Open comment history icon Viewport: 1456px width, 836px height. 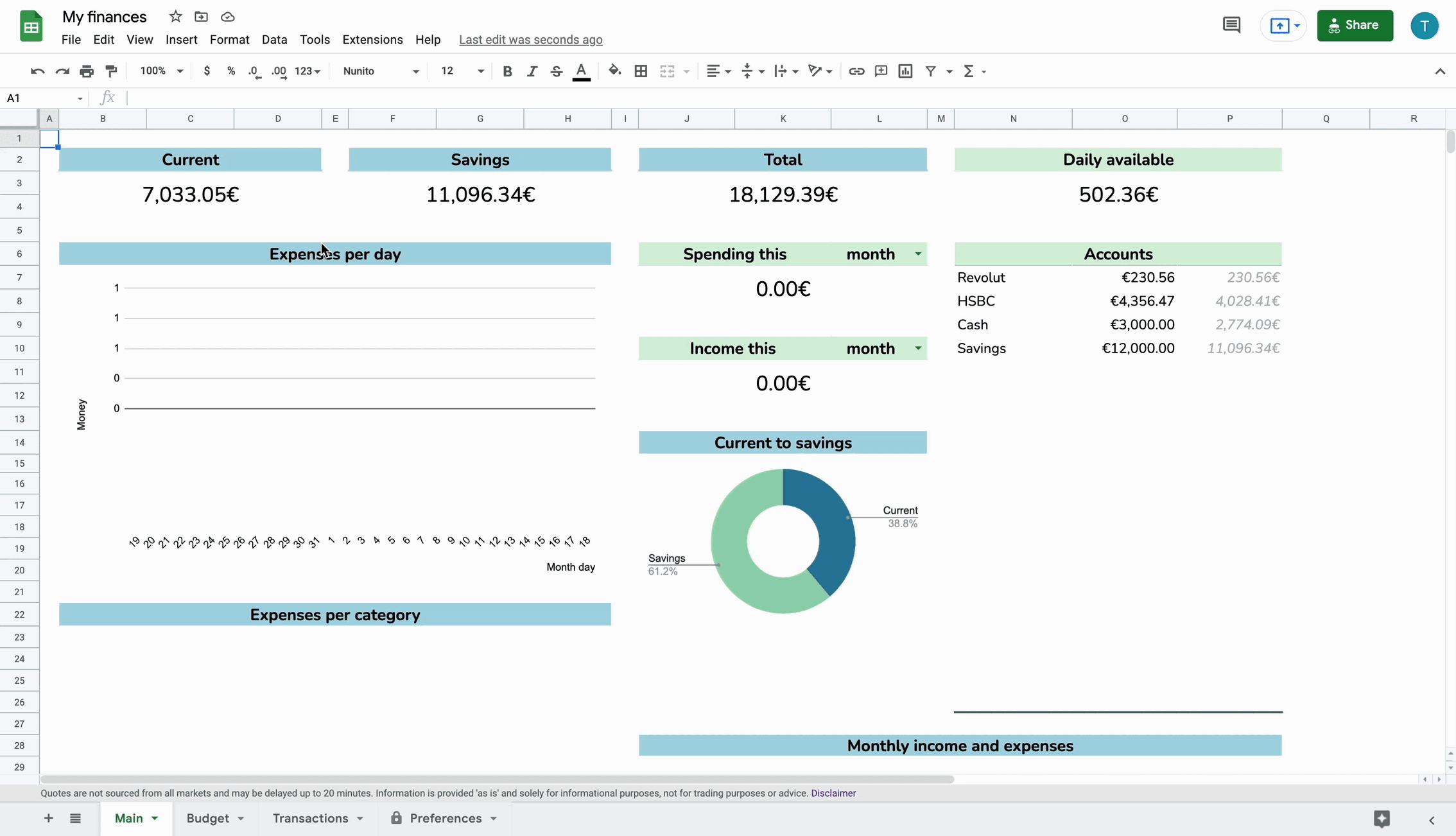tap(1231, 26)
